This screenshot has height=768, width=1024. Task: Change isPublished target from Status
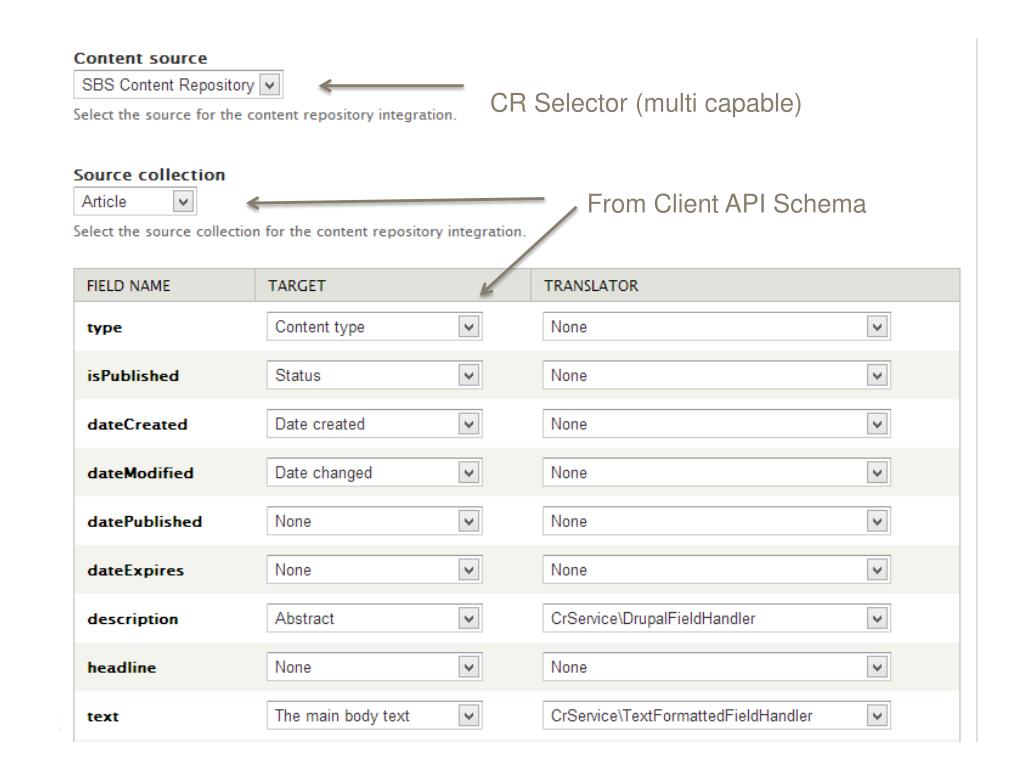coord(374,376)
